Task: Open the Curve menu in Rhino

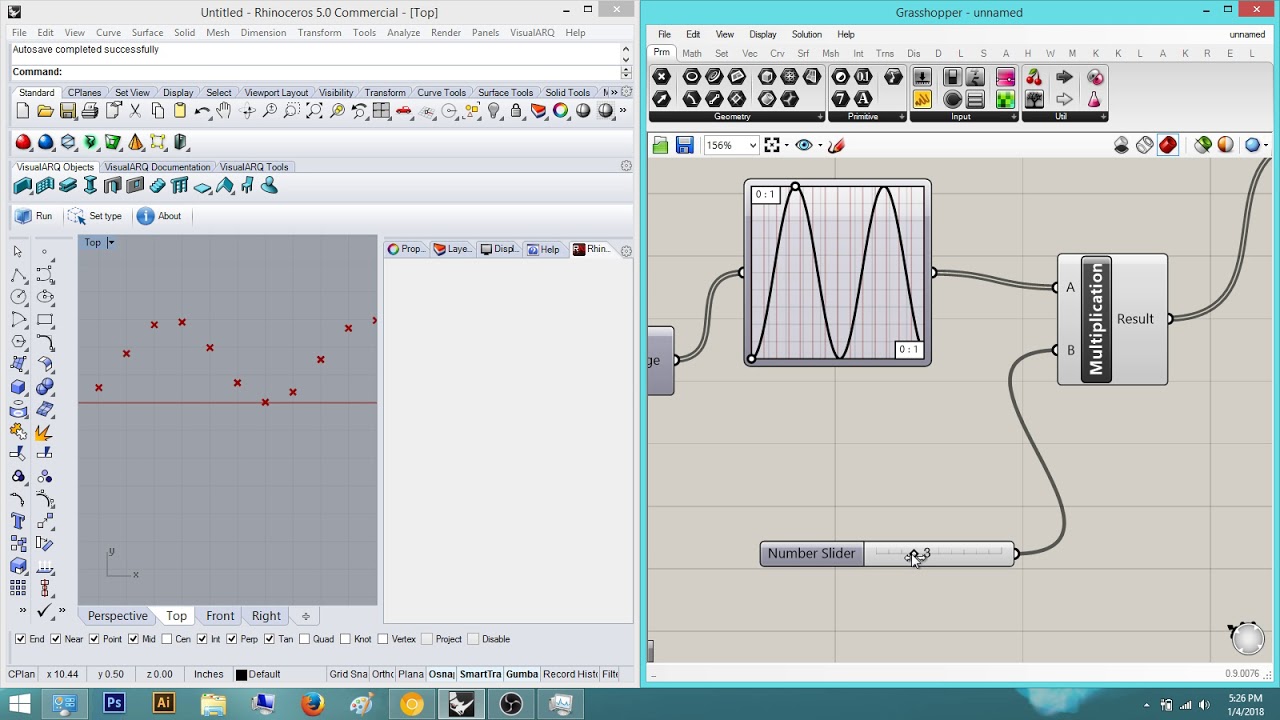Action: (108, 32)
